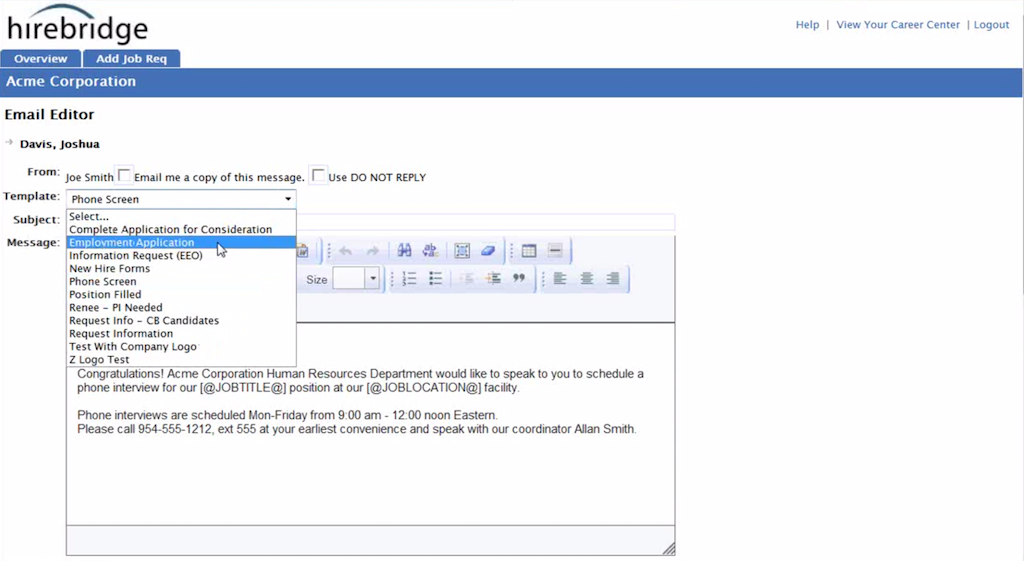Select the Request Information template
The width and height of the screenshot is (1024, 561).
point(181,334)
